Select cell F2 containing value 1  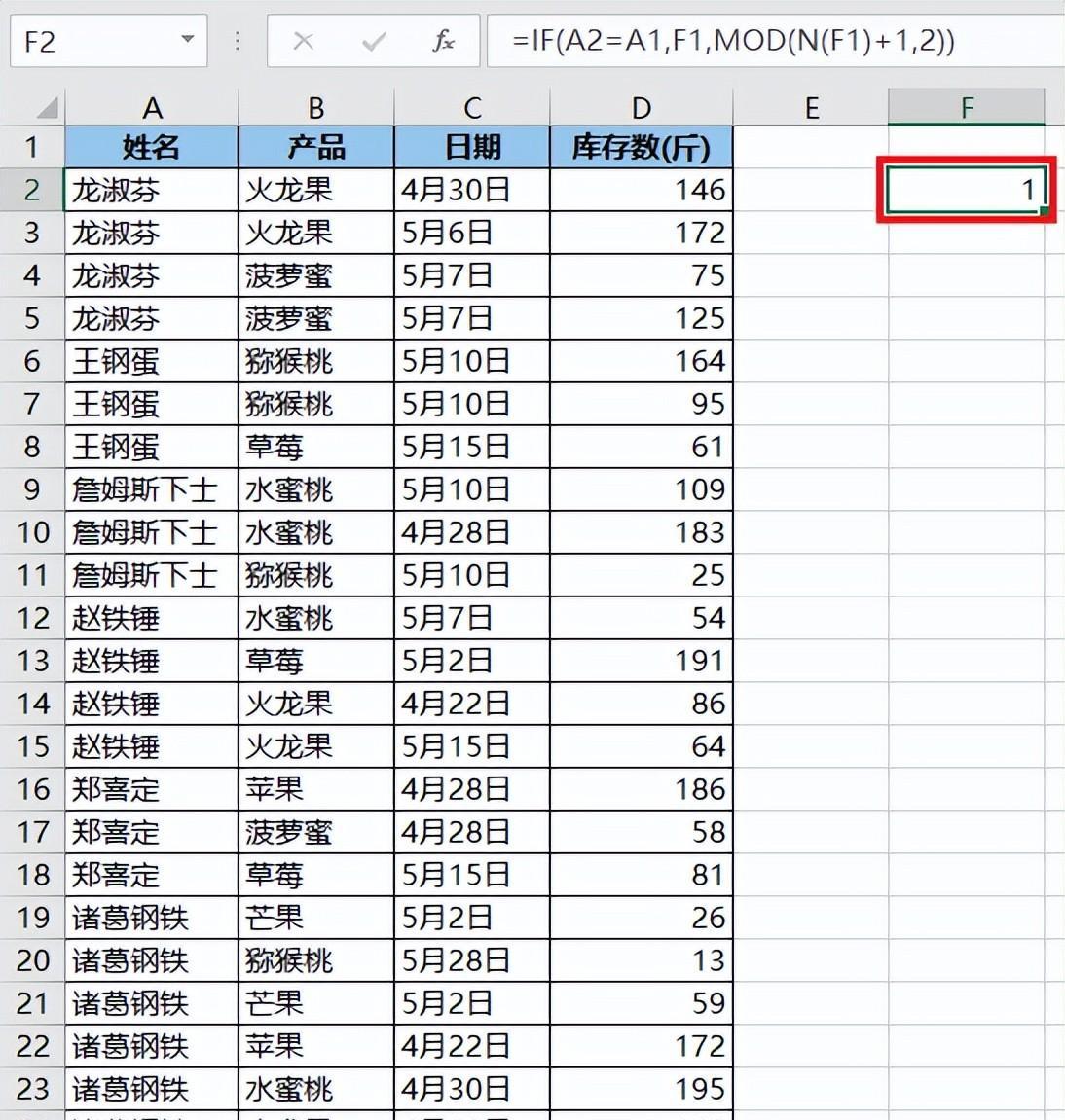point(967,190)
